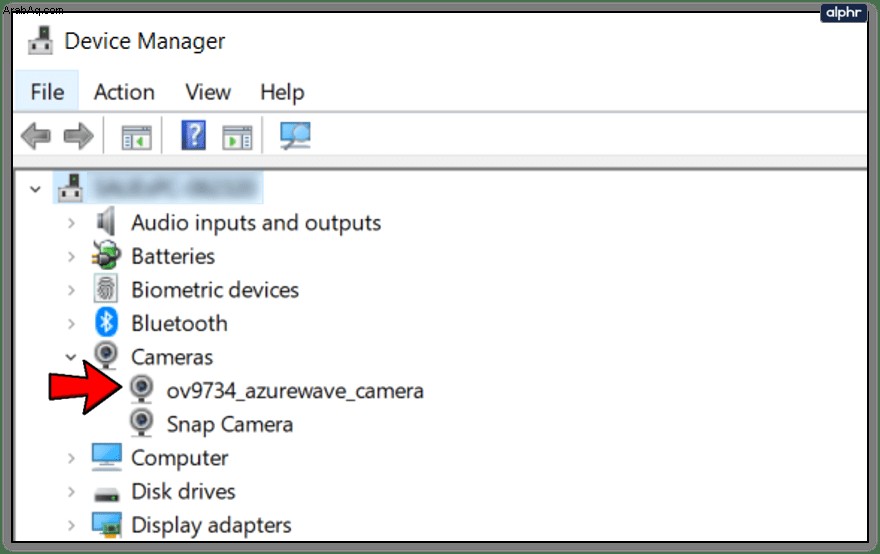This screenshot has height=554, width=880.
Task: Click the Forward arrow toolbar icon
Action: pyautogui.click(x=78, y=136)
